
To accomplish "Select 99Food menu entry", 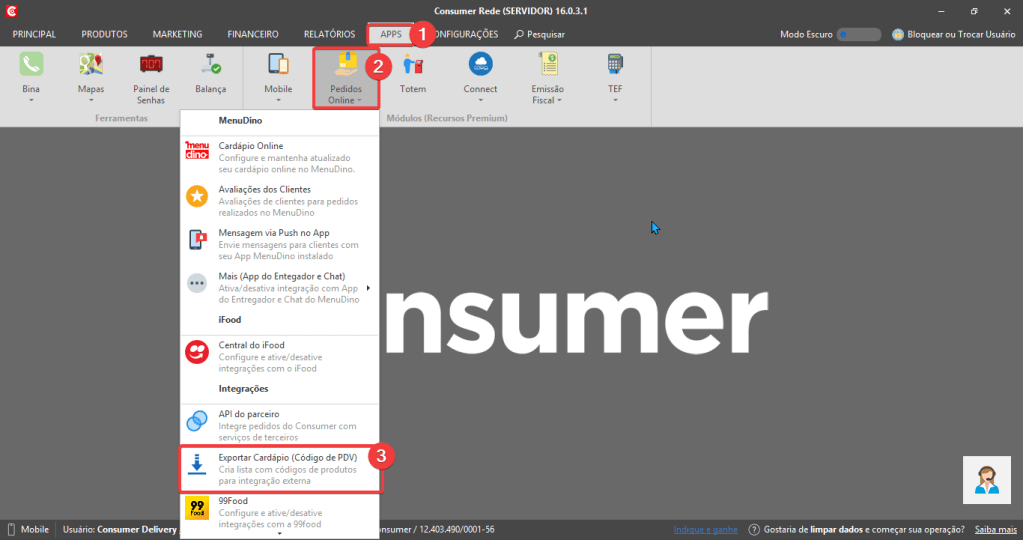I will [x=279, y=512].
